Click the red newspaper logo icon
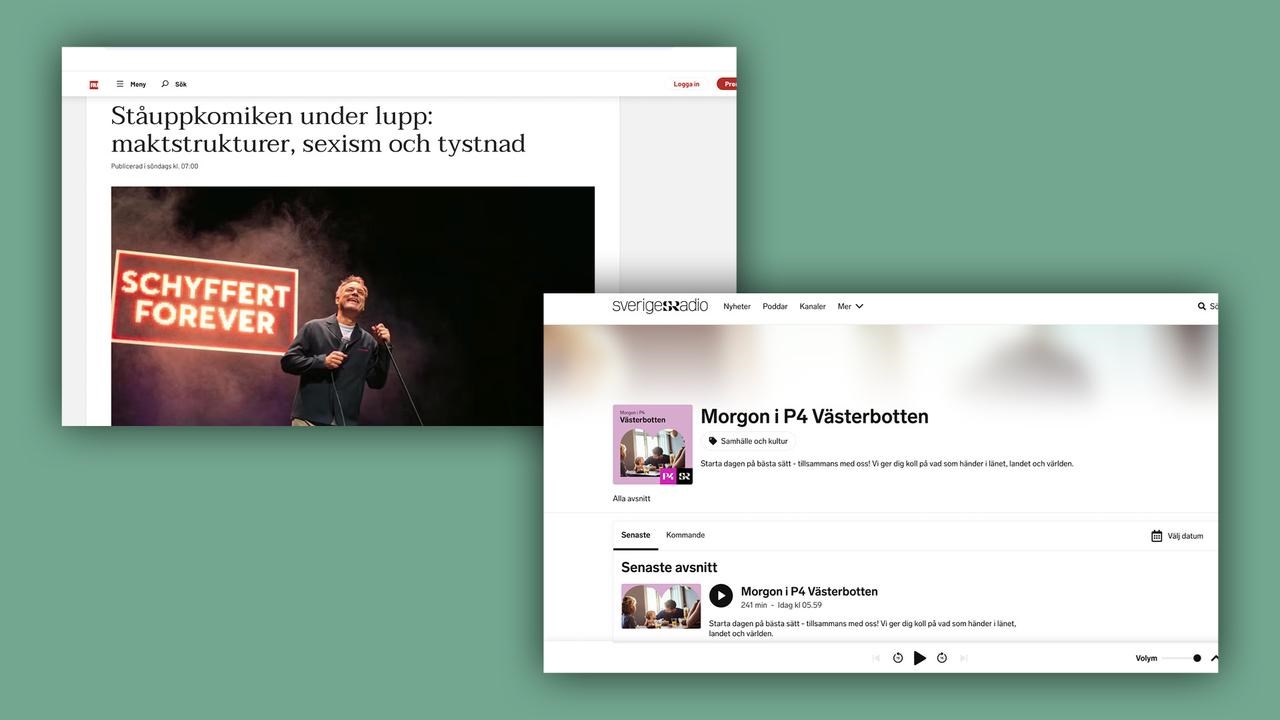Screen dimensions: 1280x720 94,85
